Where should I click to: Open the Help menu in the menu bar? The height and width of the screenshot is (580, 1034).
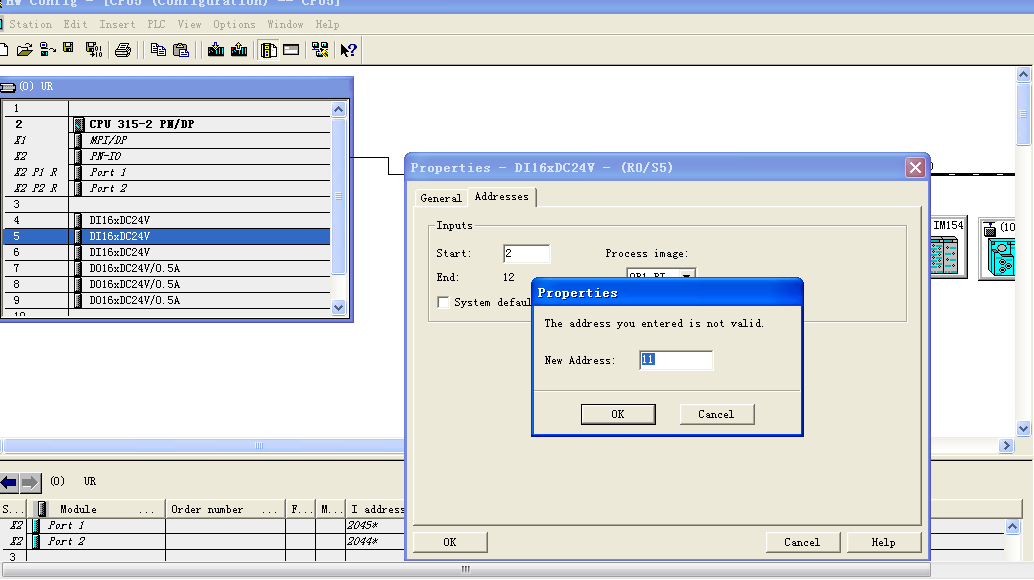327,24
